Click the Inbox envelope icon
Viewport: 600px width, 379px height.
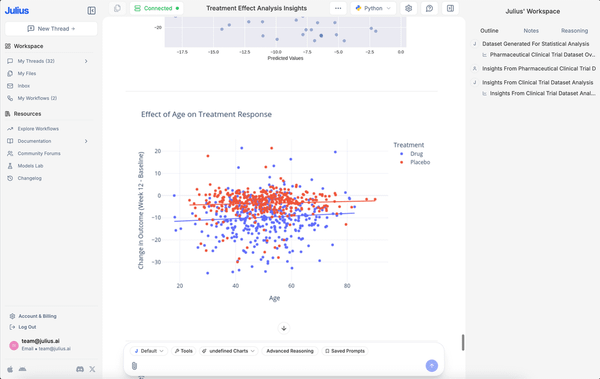point(10,86)
